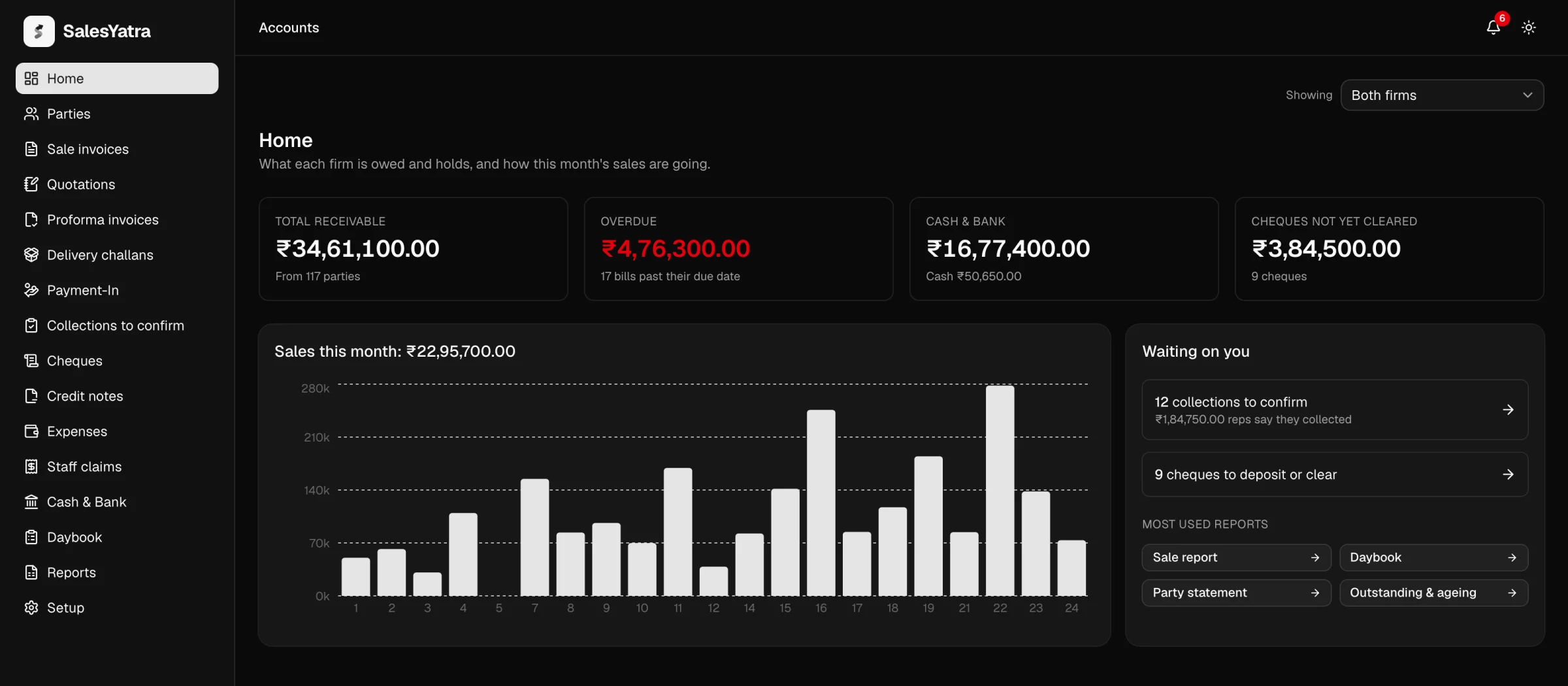The height and width of the screenshot is (686, 1568).
Task: Select Parties menu item
Action: coord(117,114)
